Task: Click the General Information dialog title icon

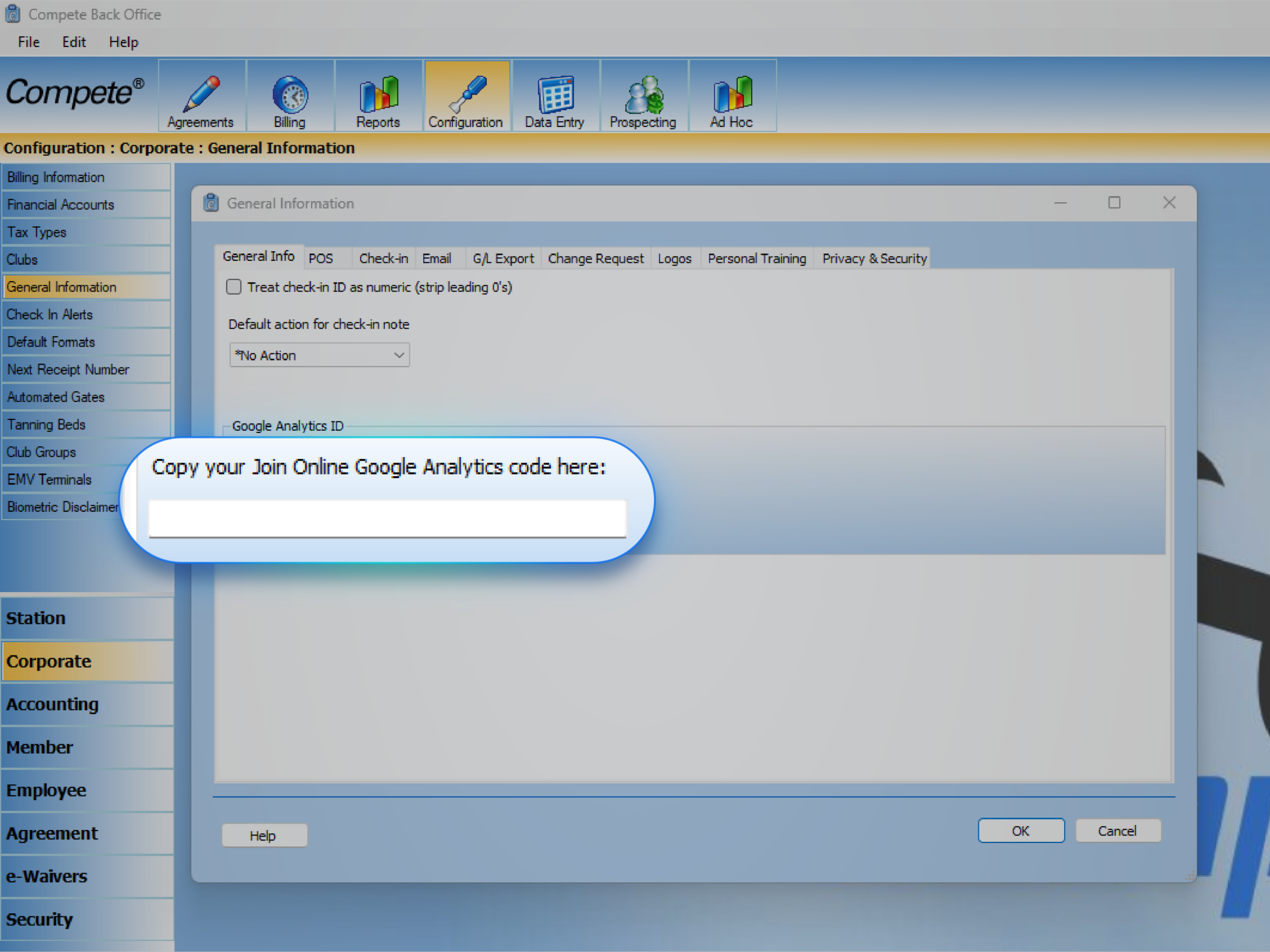Action: point(211,203)
